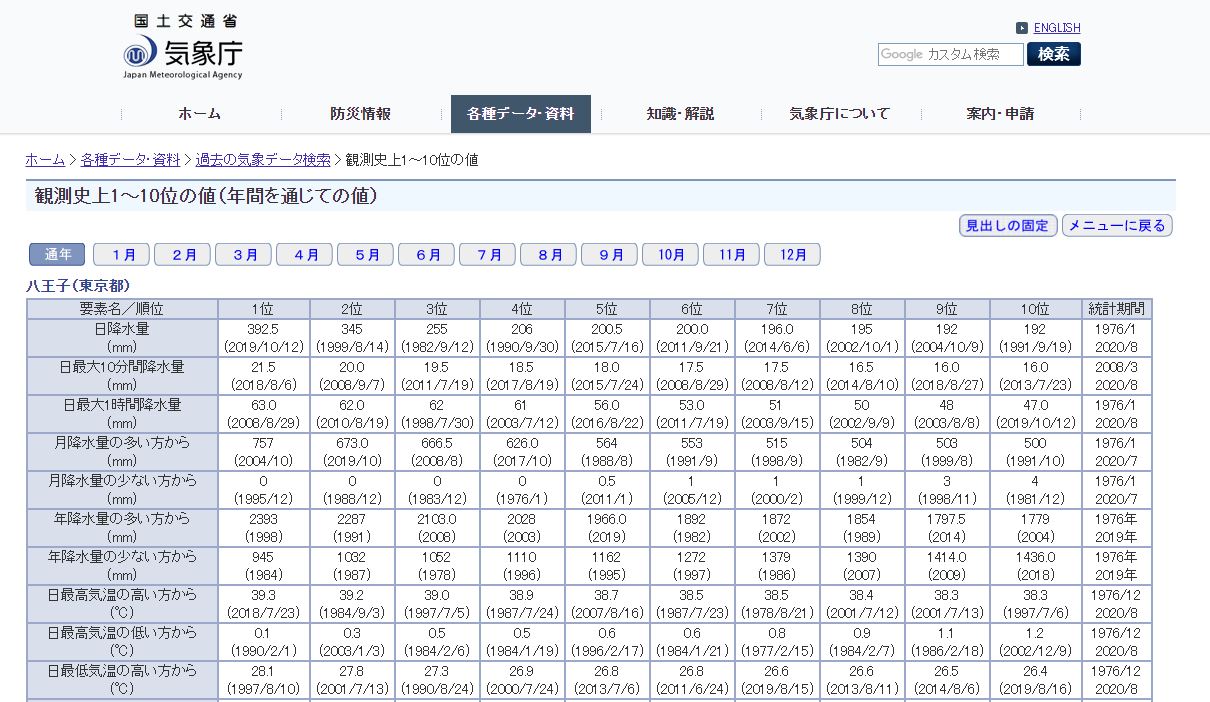Follow the ホーム breadcrumb link
Image resolution: width=1210 pixels, height=702 pixels.
coord(45,160)
